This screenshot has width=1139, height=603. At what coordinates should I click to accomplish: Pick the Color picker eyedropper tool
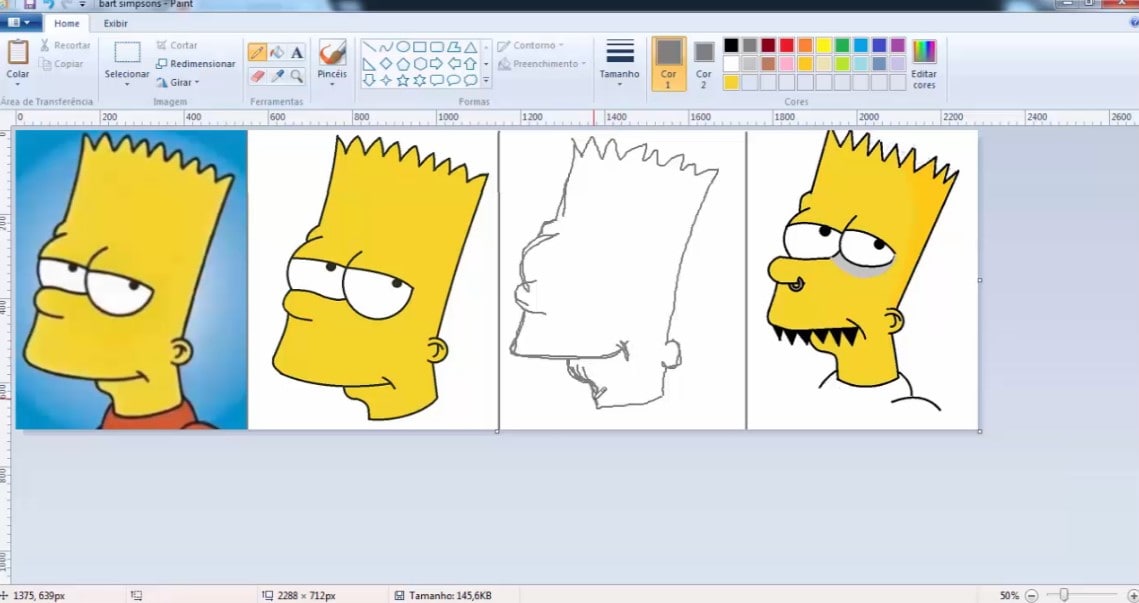click(277, 76)
